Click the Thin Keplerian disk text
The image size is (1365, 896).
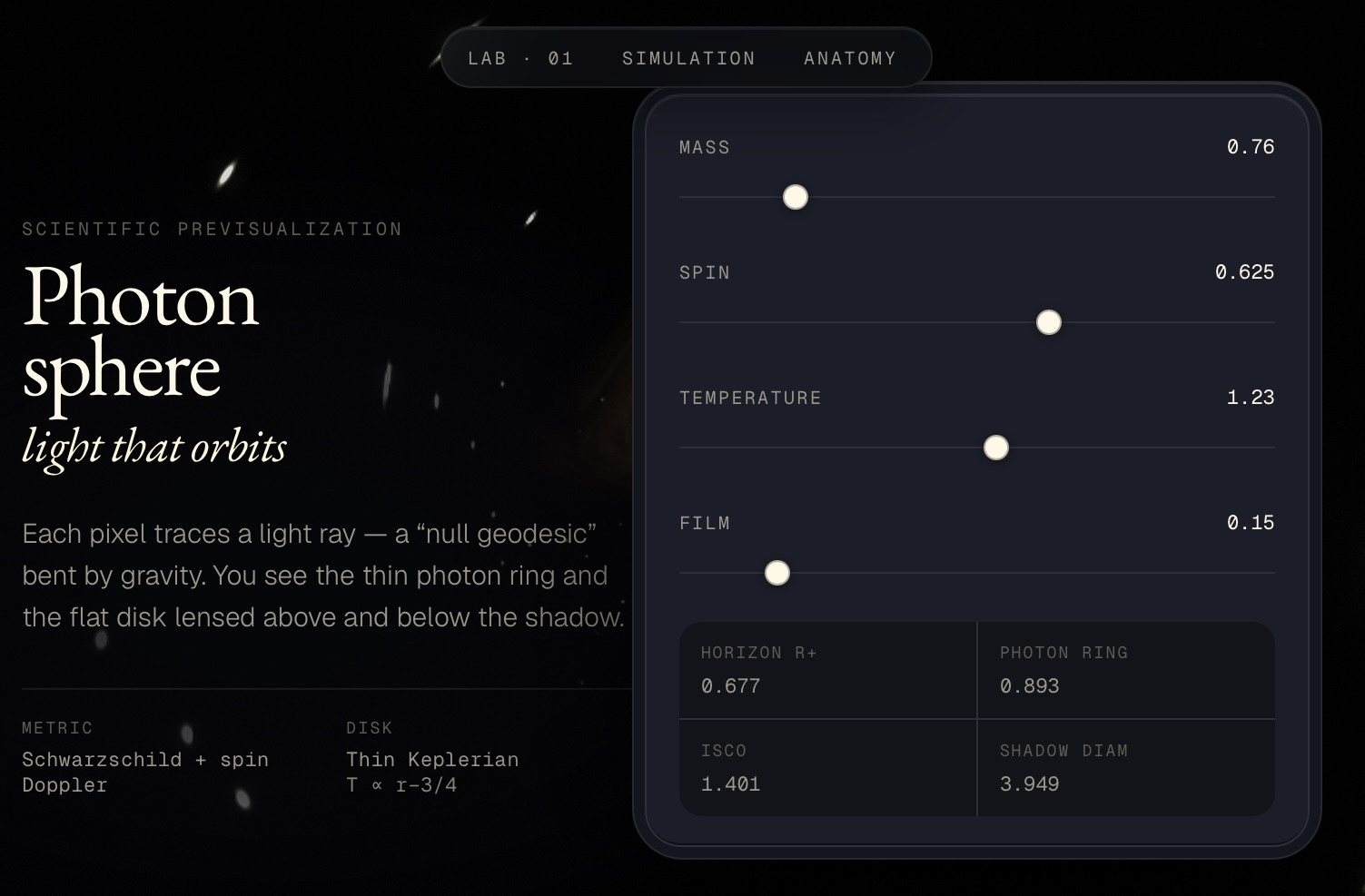(x=432, y=760)
